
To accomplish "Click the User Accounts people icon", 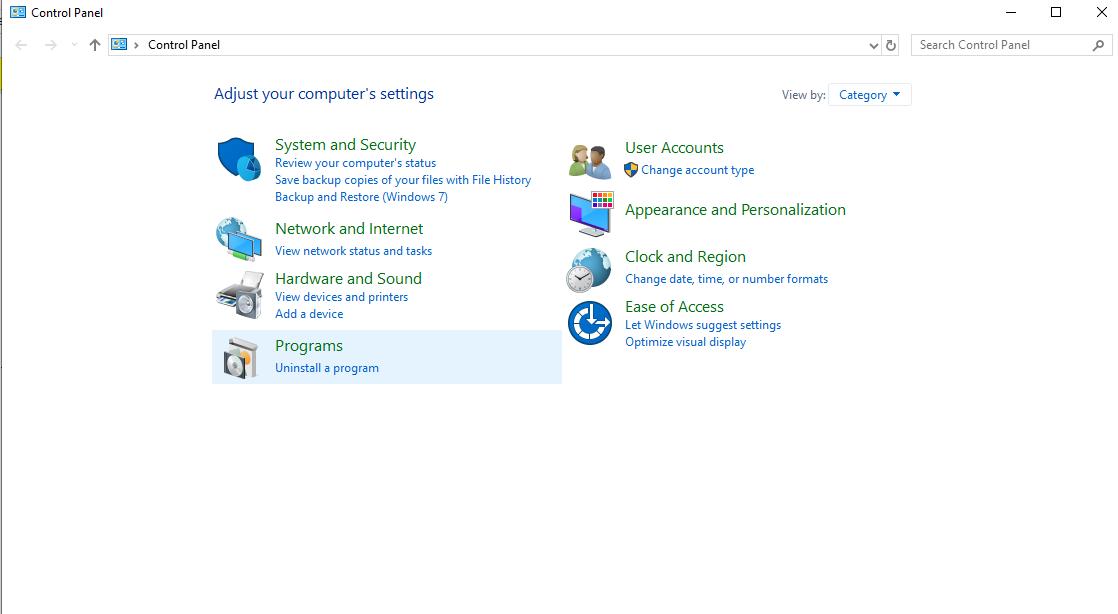I will [590, 160].
